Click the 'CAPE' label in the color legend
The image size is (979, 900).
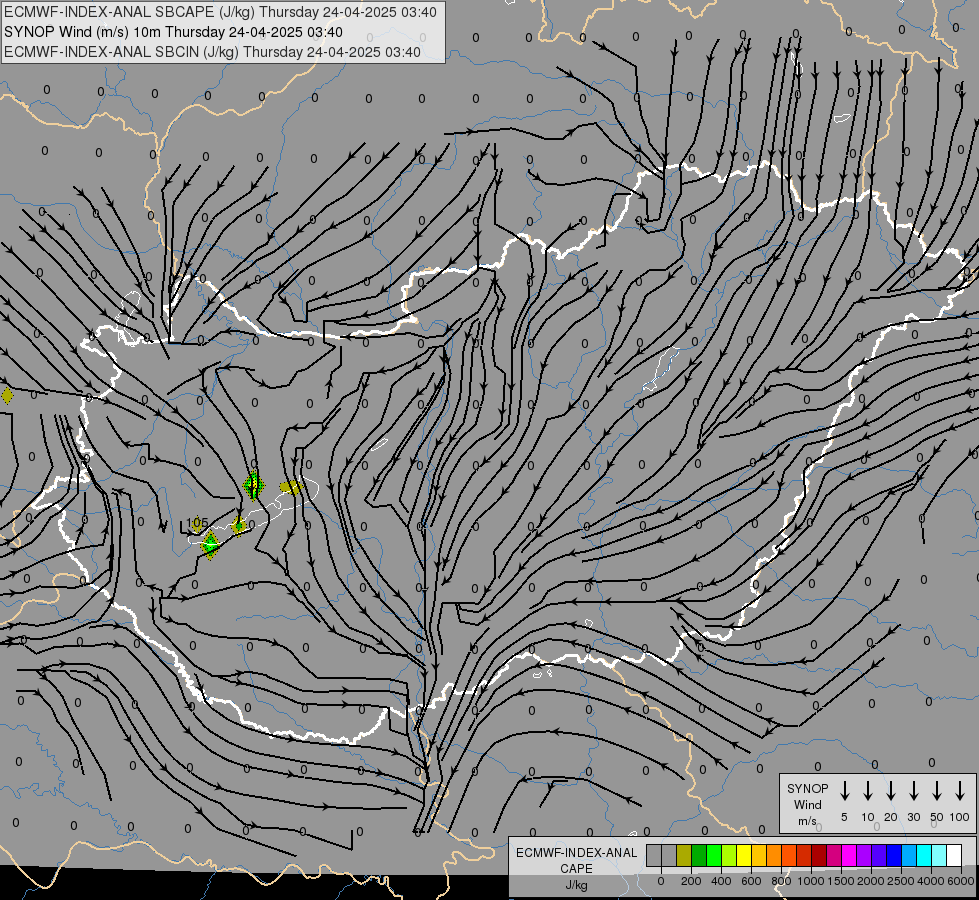pyautogui.click(x=576, y=869)
